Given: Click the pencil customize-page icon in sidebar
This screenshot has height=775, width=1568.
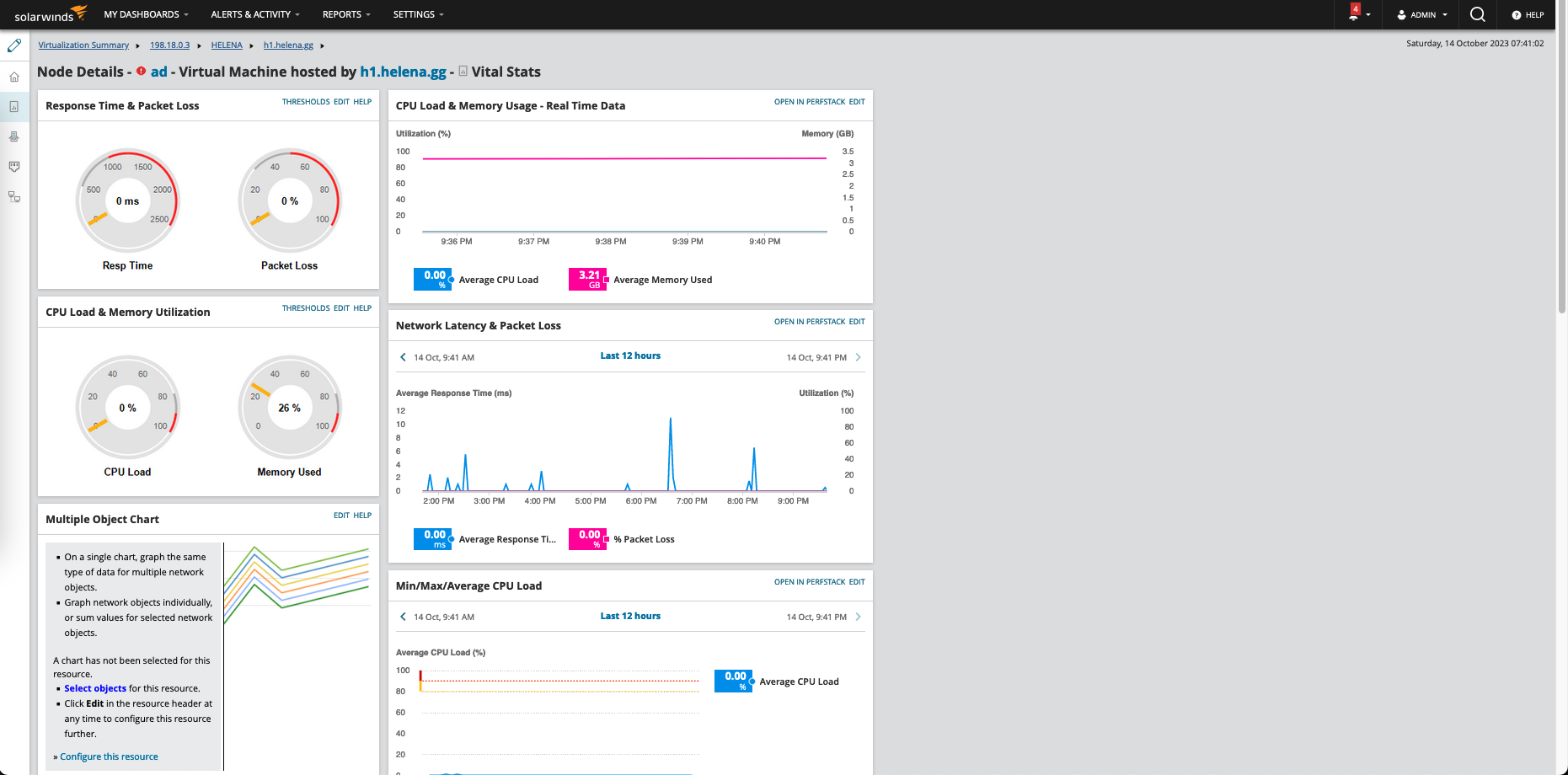Looking at the screenshot, I should coord(14,45).
